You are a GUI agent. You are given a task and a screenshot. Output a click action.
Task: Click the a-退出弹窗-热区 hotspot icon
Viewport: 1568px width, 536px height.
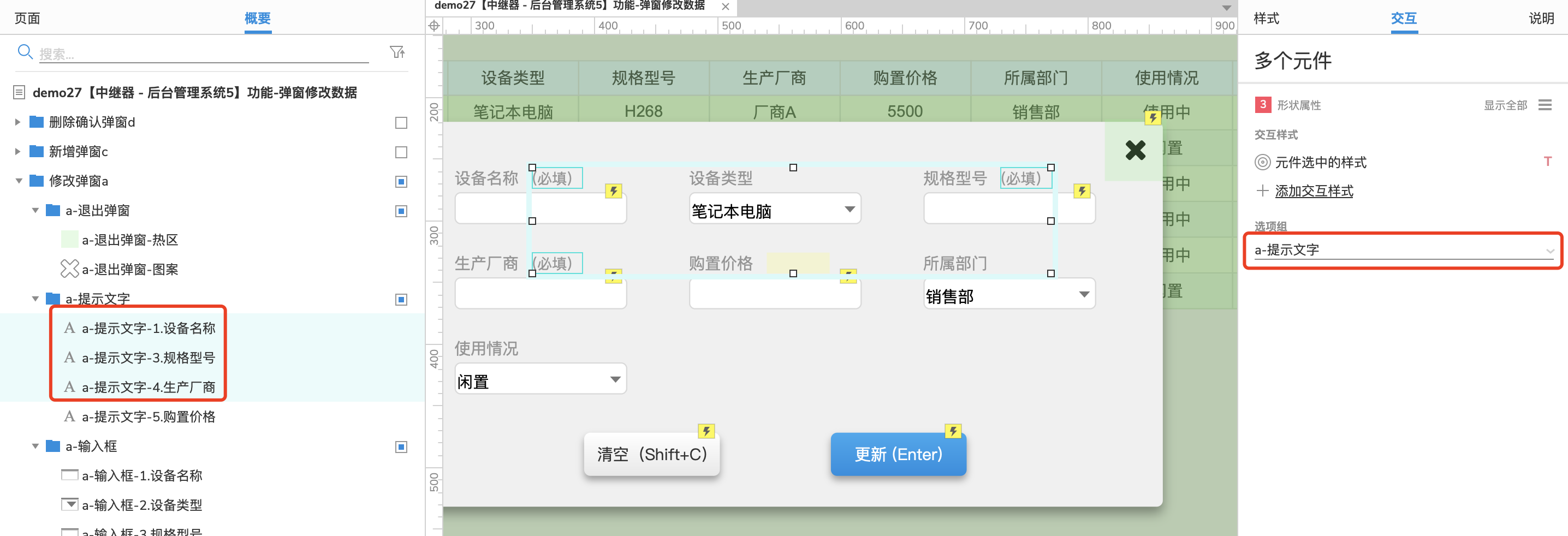point(70,240)
